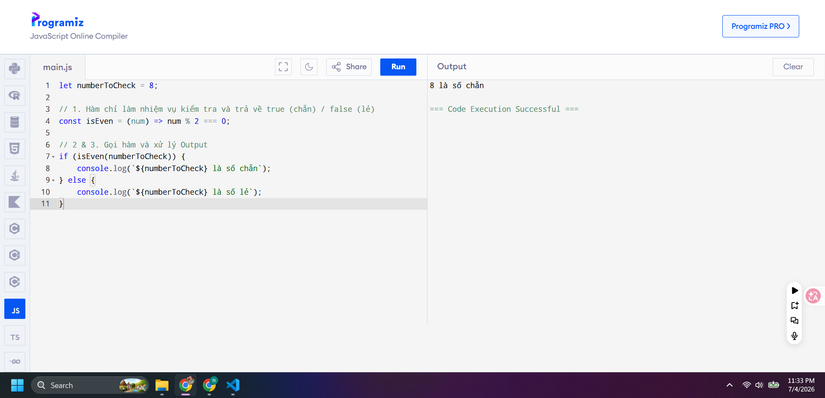Image resolution: width=825 pixels, height=398 pixels.
Task: Open the Python compiler icon in sidebar
Action: click(x=15, y=68)
